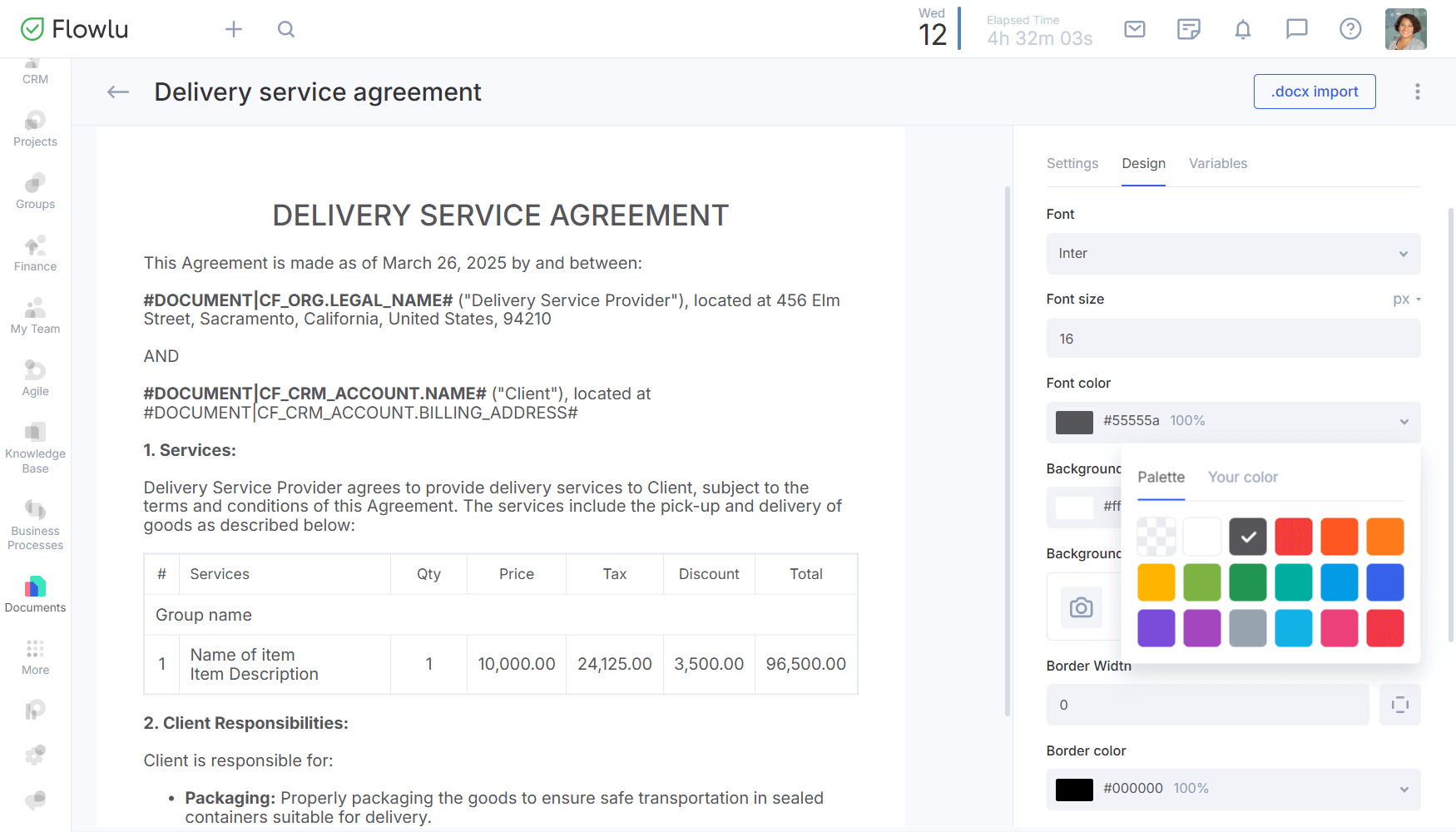Open Knowledge Base in sidebar
Image resolution: width=1456 pixels, height=832 pixels.
[x=35, y=448]
